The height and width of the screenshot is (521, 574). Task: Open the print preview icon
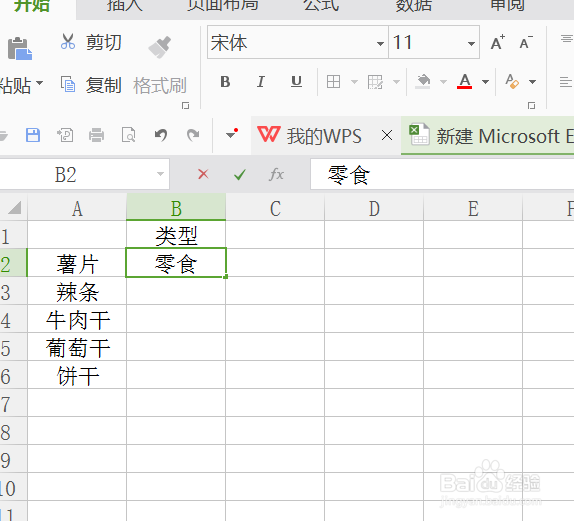(128, 135)
